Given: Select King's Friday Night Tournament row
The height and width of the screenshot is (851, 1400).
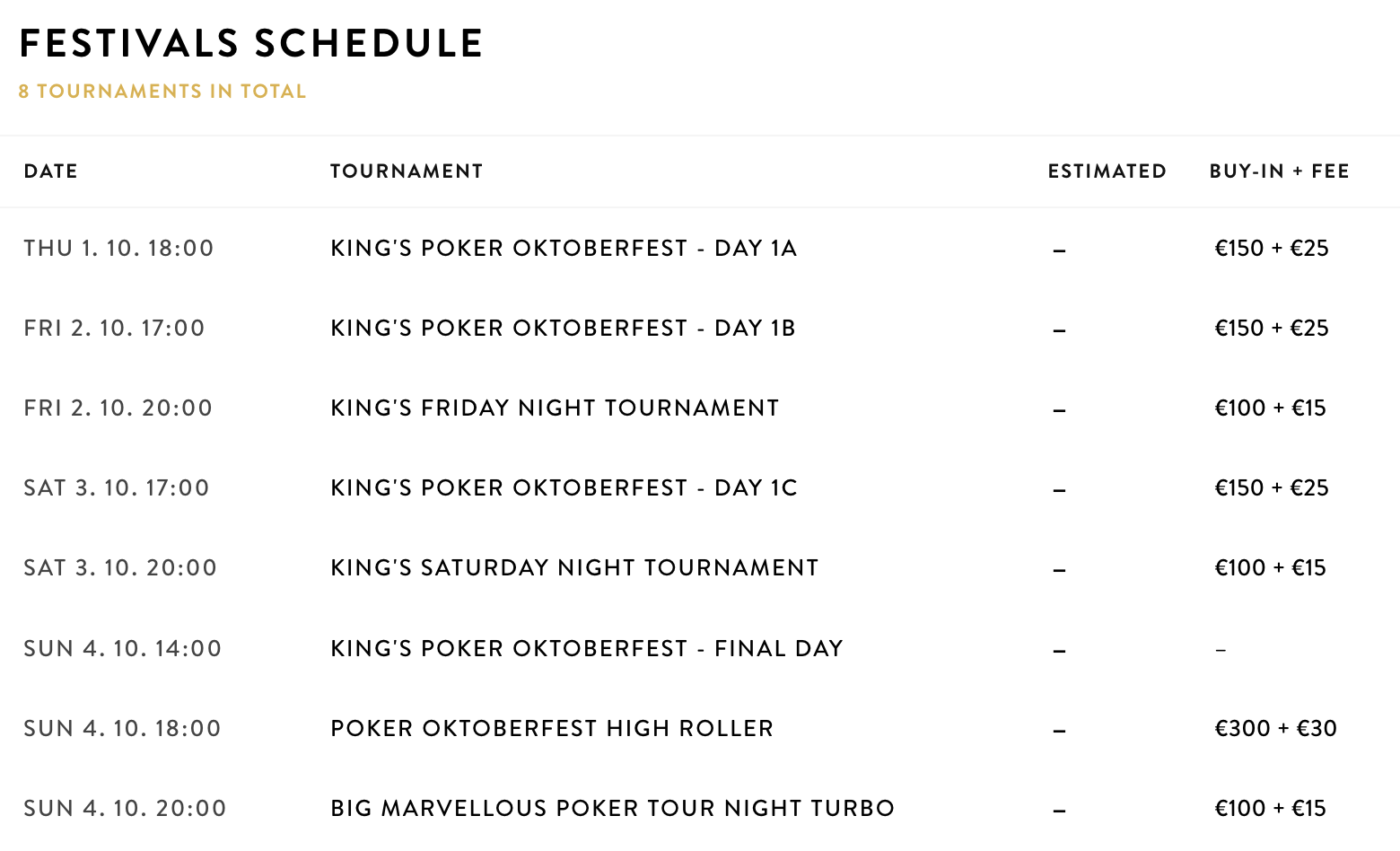Looking at the screenshot, I should (554, 408).
